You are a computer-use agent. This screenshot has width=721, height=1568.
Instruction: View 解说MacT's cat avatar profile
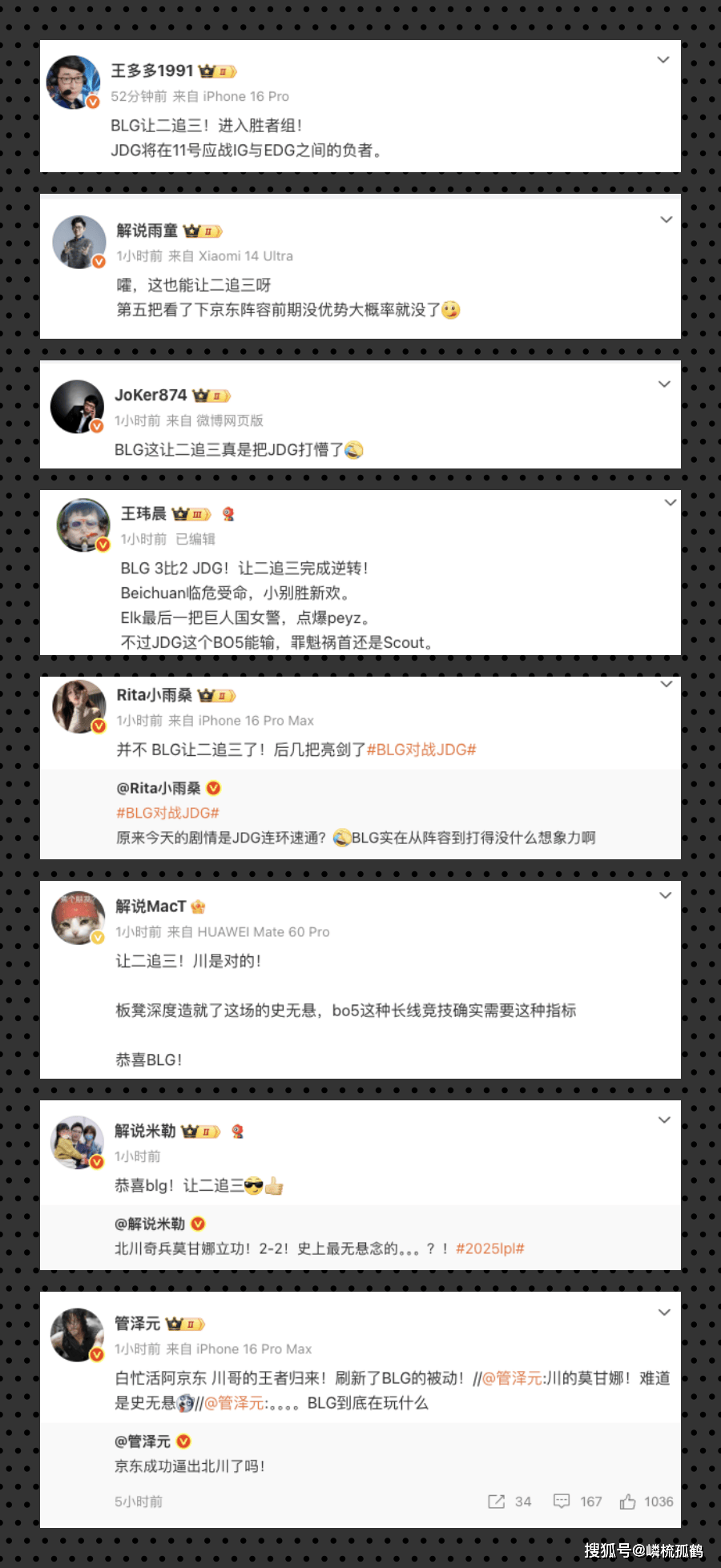(79, 918)
